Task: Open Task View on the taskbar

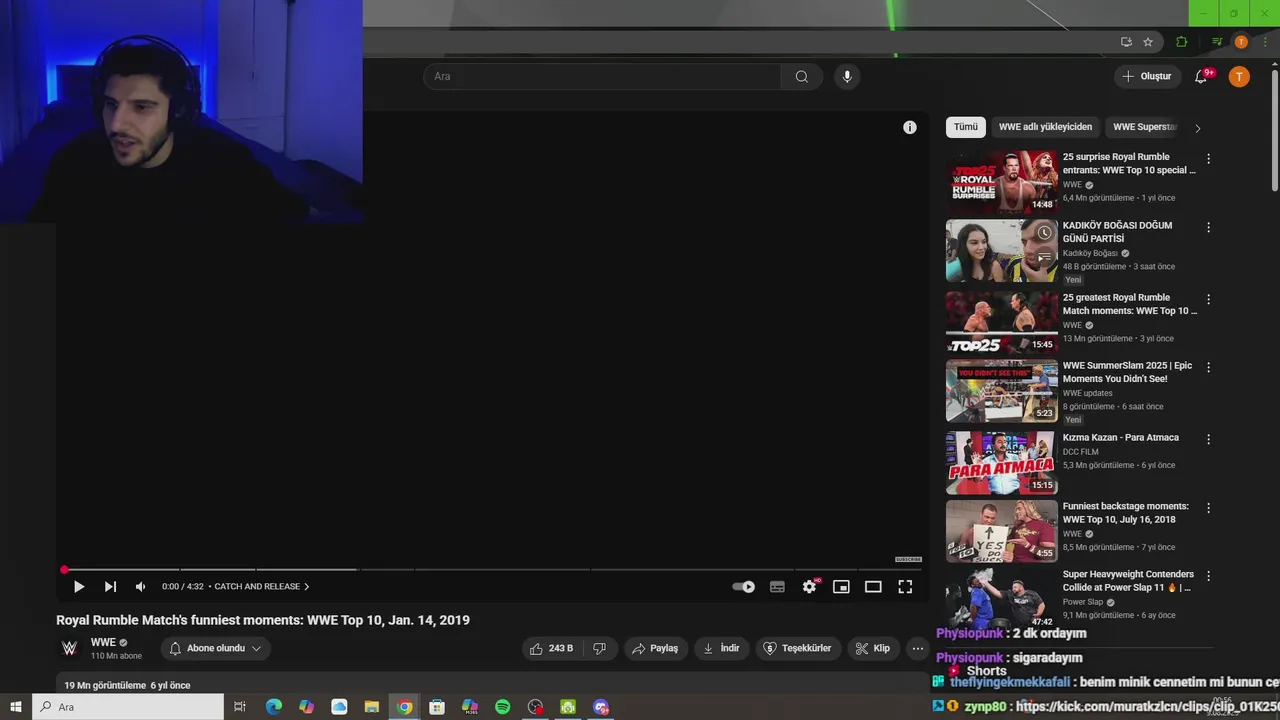Action: click(240, 707)
